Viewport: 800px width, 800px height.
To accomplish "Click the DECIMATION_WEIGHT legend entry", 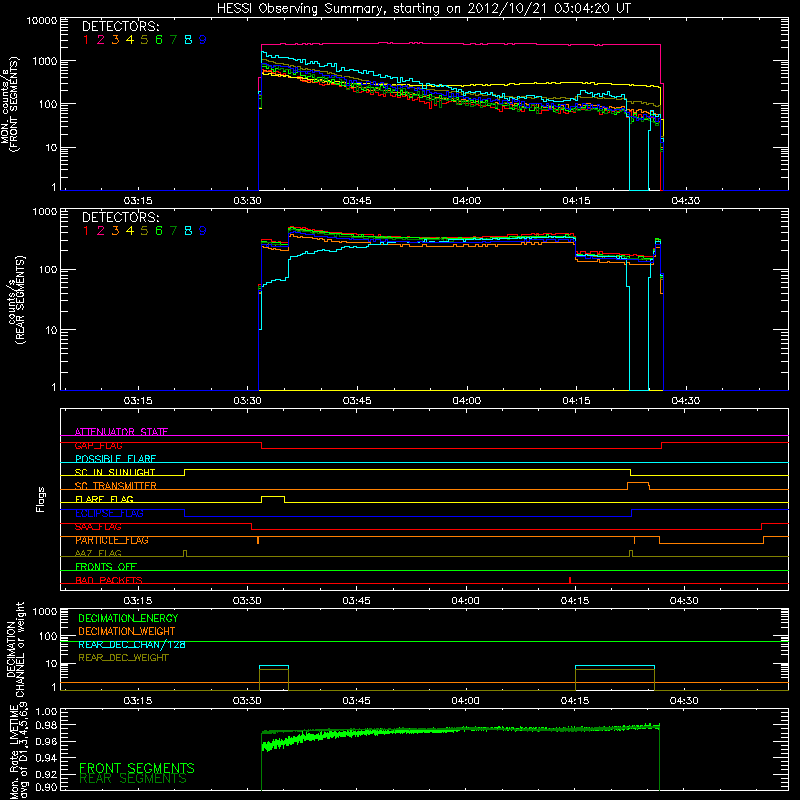I will click(127, 631).
